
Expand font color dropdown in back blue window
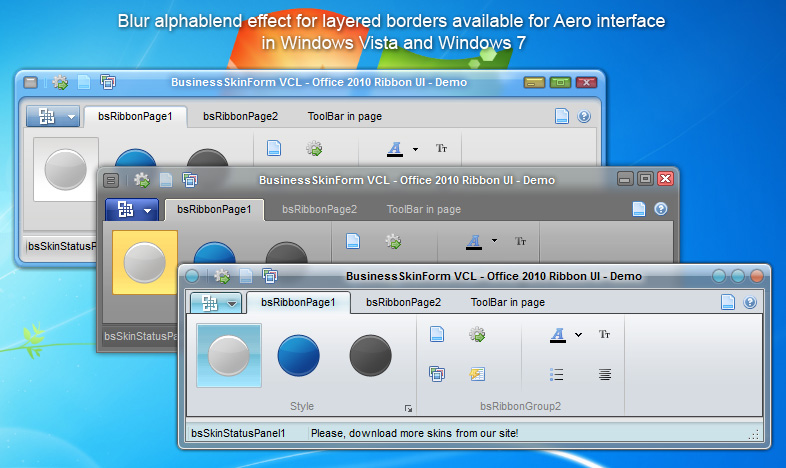[415, 149]
